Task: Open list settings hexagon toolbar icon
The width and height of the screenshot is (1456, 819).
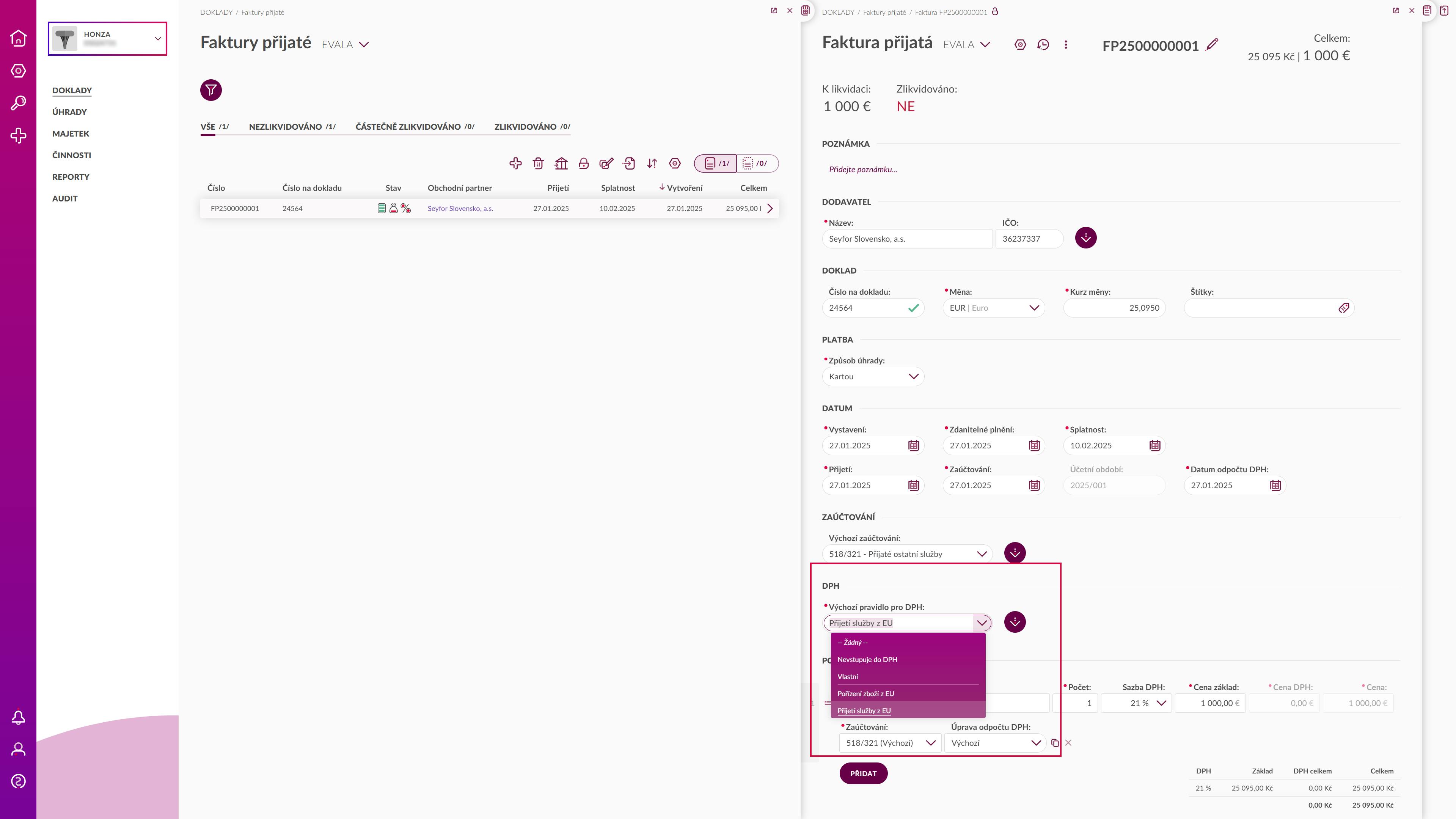Action: [x=675, y=163]
